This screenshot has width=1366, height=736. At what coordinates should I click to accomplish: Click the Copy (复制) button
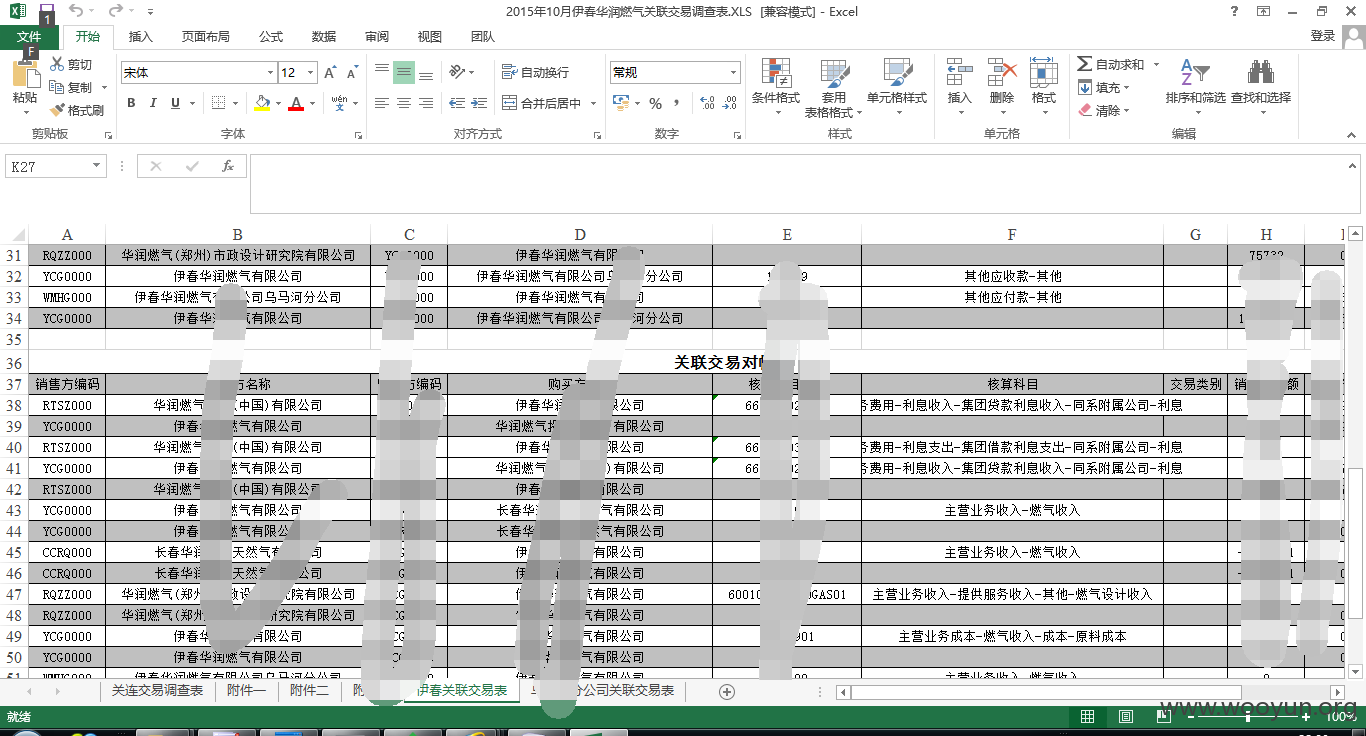71,87
